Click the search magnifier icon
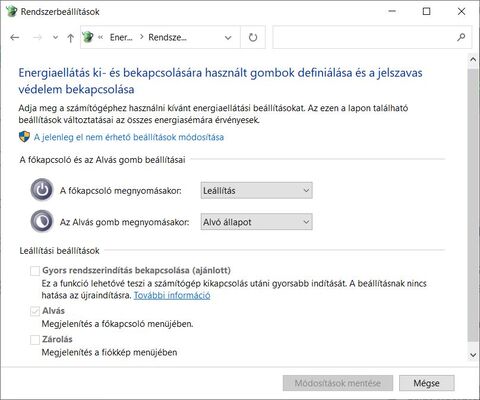 tap(461, 37)
